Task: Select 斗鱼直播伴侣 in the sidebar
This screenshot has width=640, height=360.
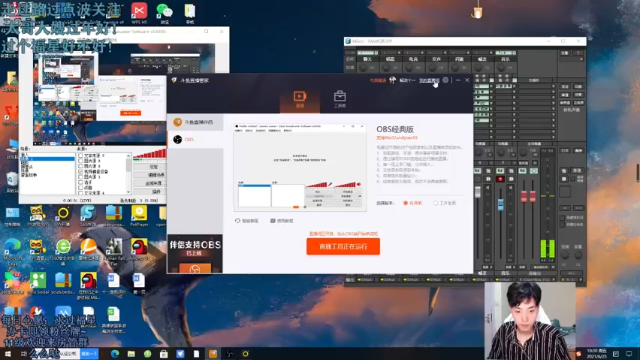Action: (x=195, y=122)
